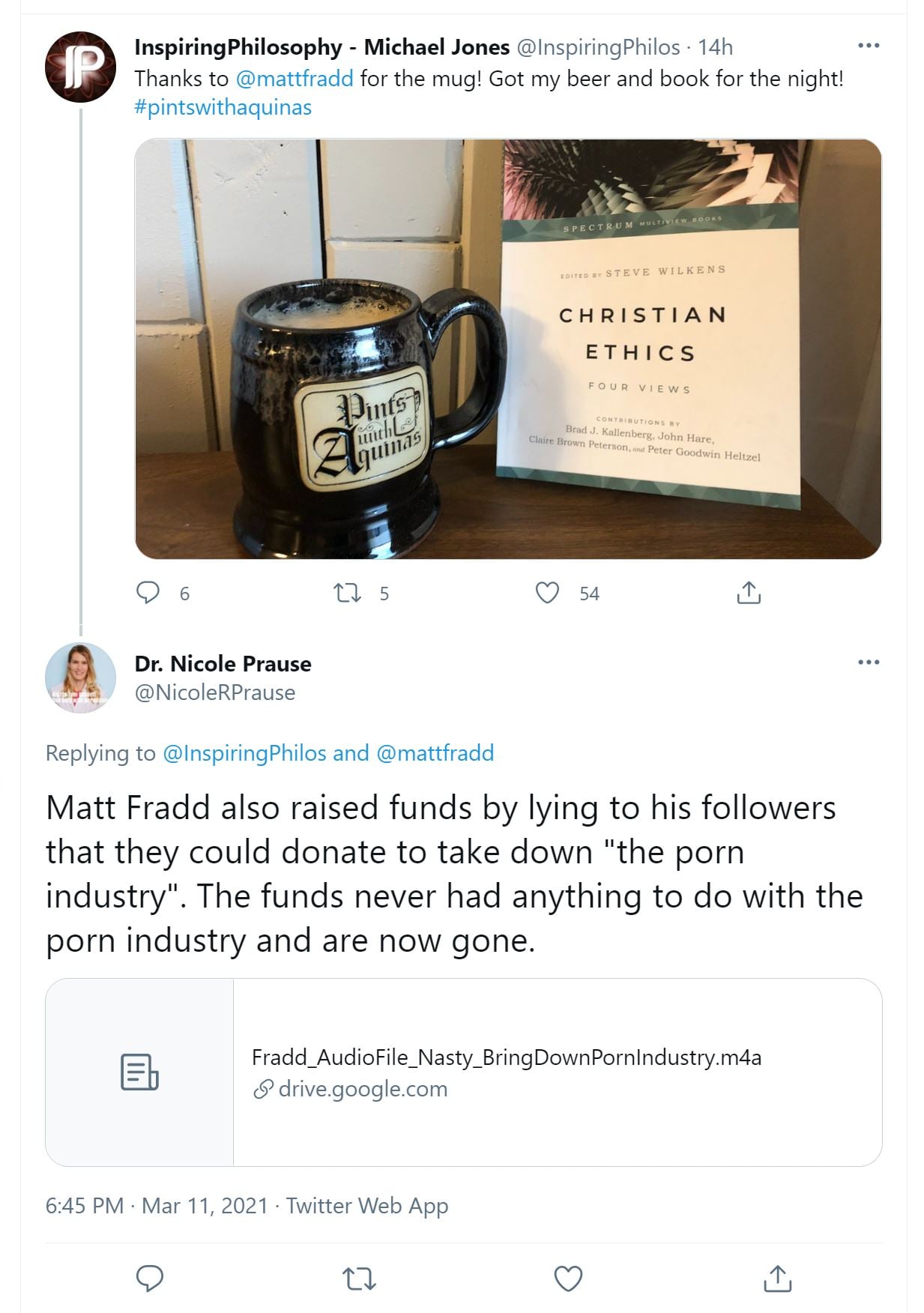This screenshot has width=924, height=1313.
Task: Retweet Dr. Nicole Prause's reply
Action: coord(359,1279)
